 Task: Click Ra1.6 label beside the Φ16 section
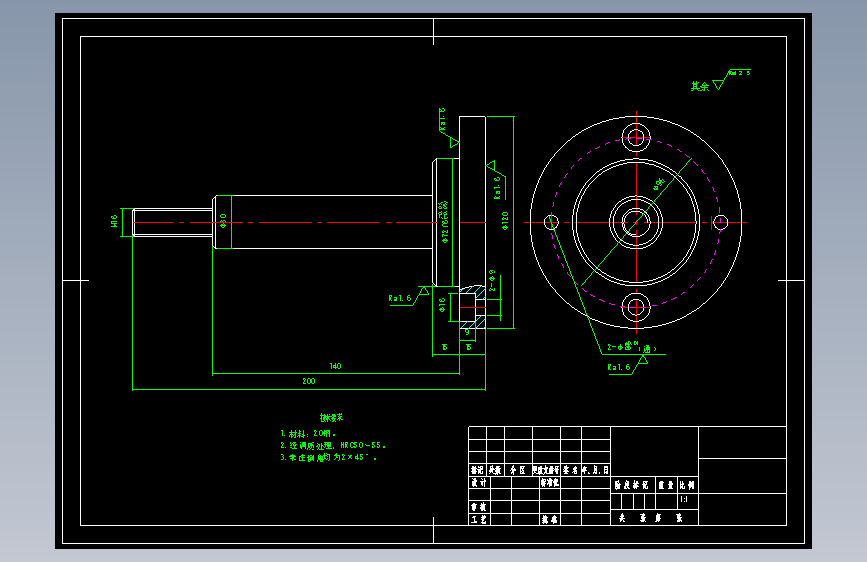point(400,298)
